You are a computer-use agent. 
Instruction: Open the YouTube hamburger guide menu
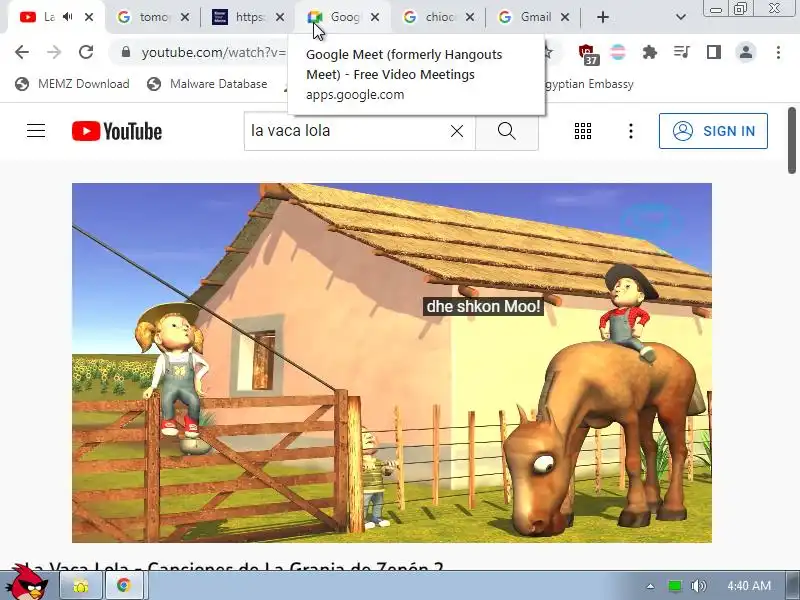pos(36,131)
